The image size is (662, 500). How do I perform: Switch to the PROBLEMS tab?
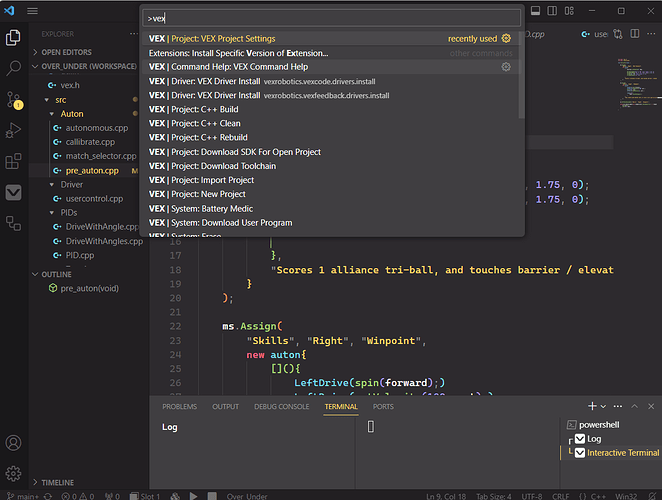coord(179,407)
